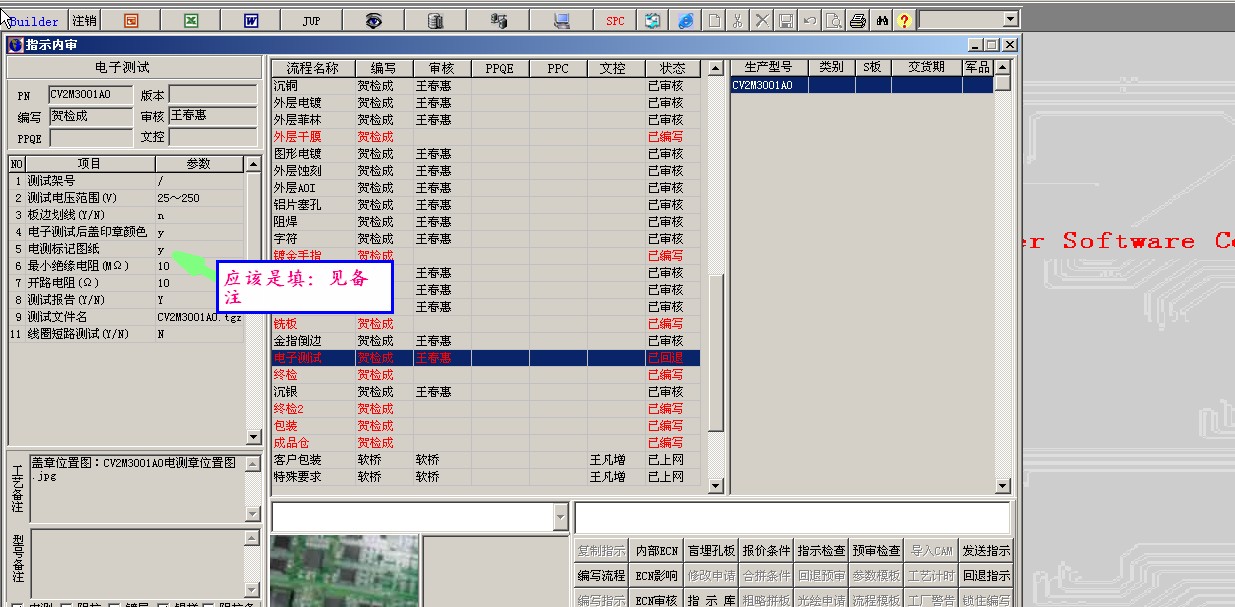Screen dimensions: 1235x607
Task: Open the SPC toolbar button
Action: (x=615, y=20)
